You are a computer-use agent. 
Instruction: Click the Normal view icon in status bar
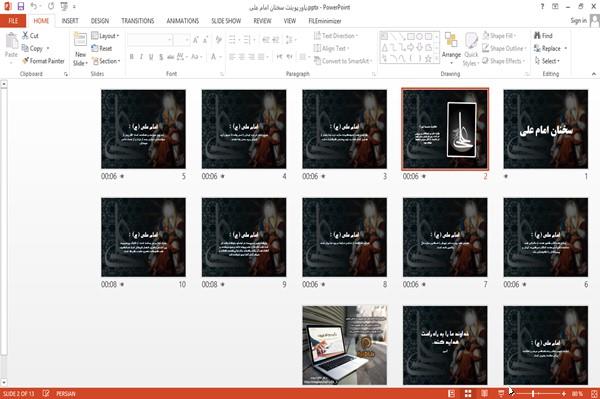click(452, 393)
